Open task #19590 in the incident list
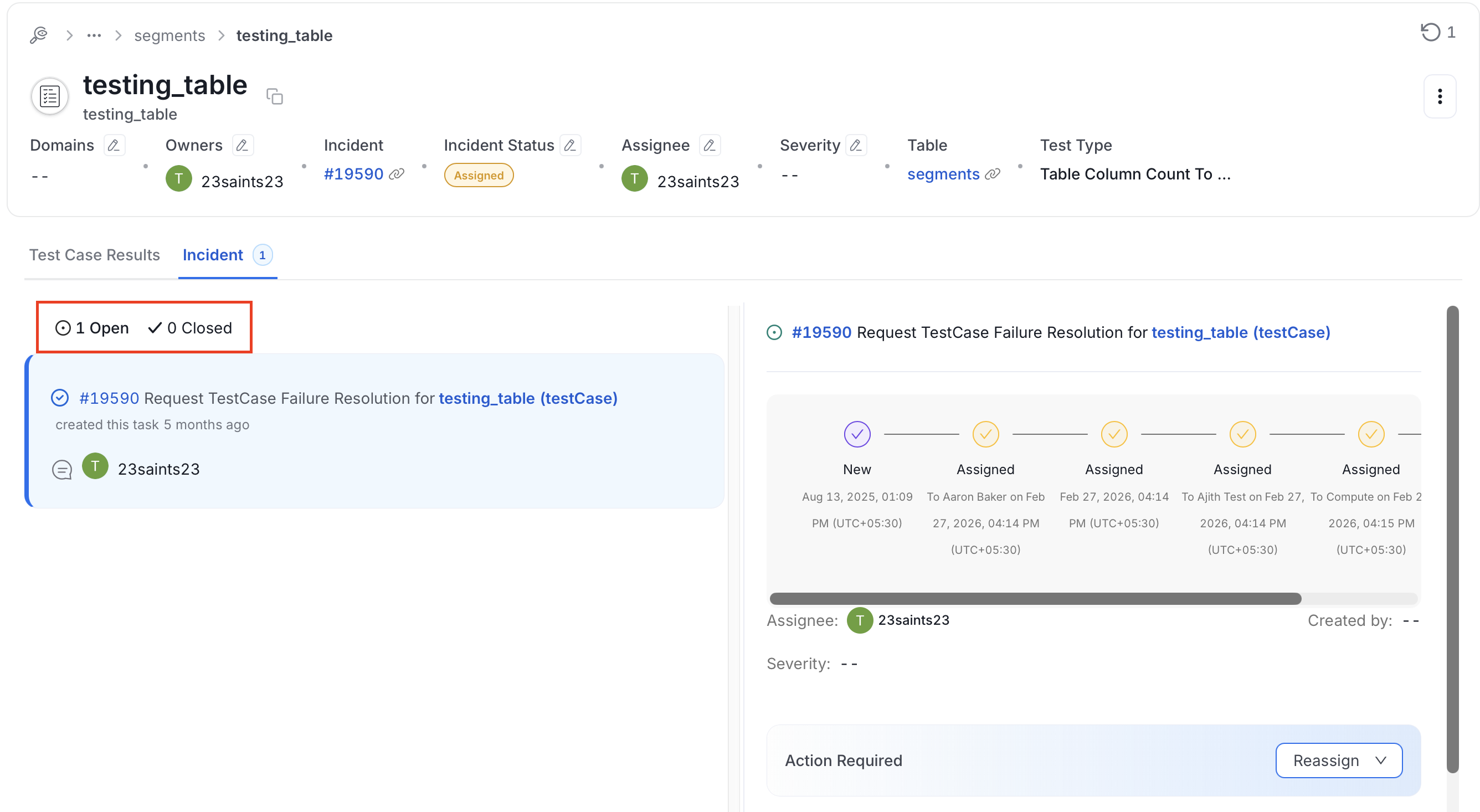 pos(109,398)
